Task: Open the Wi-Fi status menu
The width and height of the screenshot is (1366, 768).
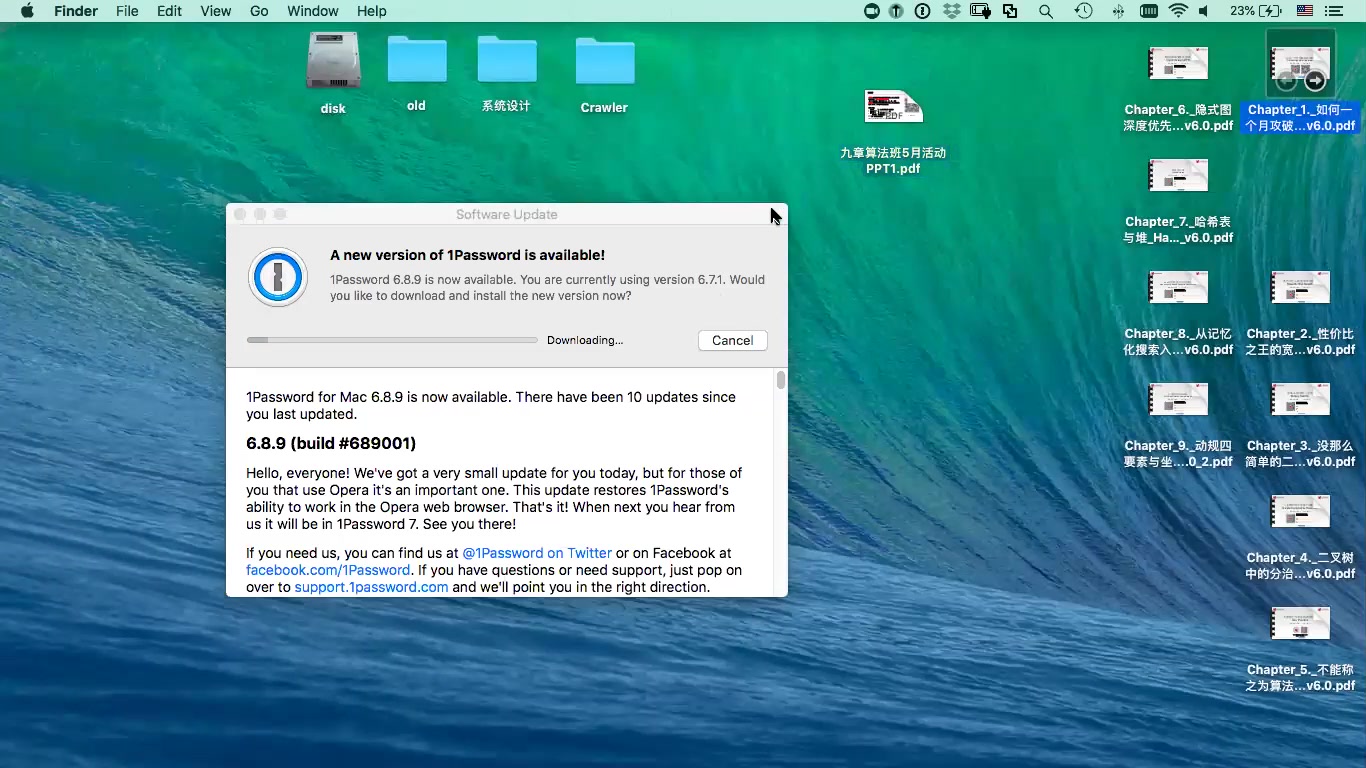Action: (1178, 11)
